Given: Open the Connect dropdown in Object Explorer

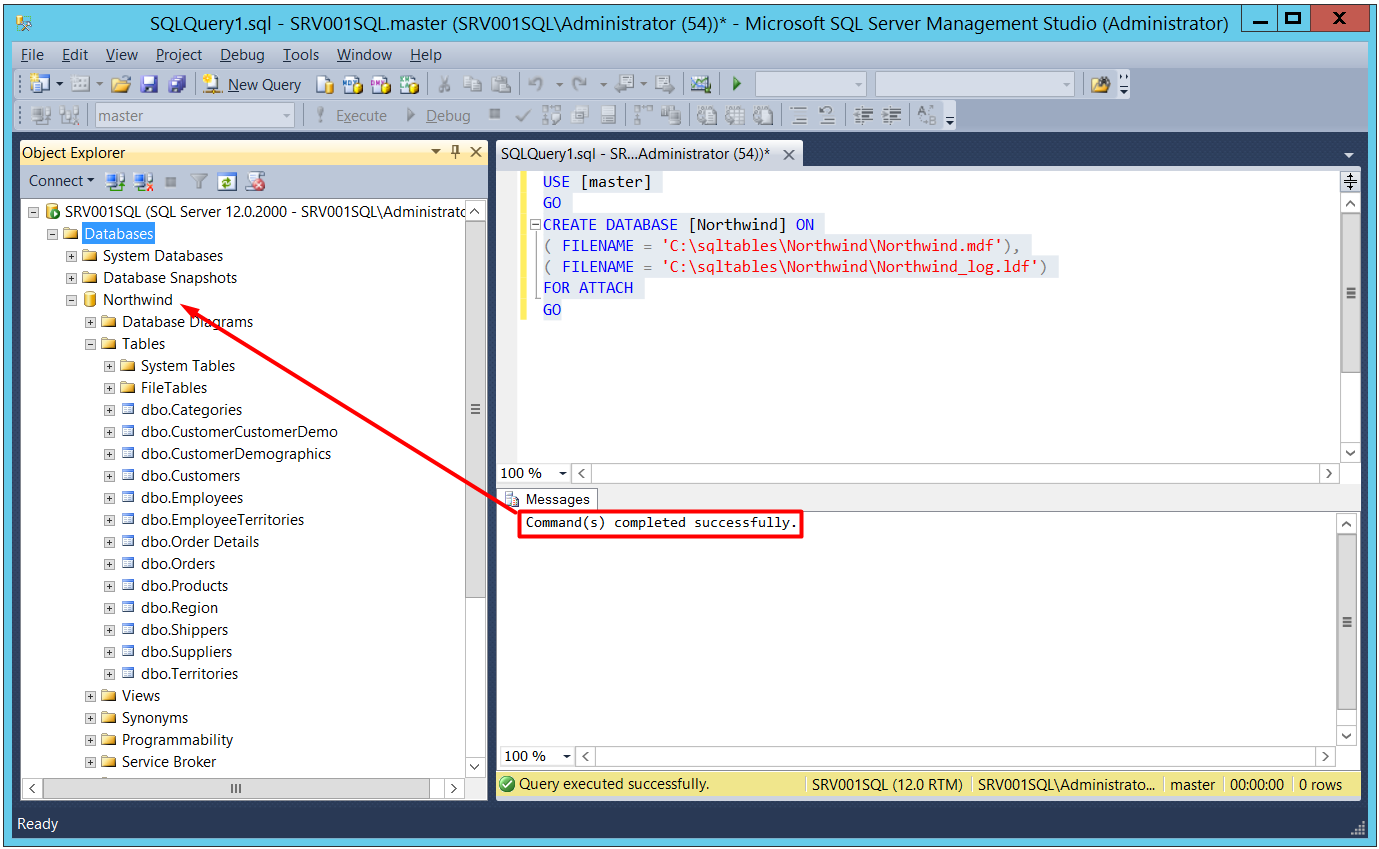Looking at the screenshot, I should click(61, 181).
